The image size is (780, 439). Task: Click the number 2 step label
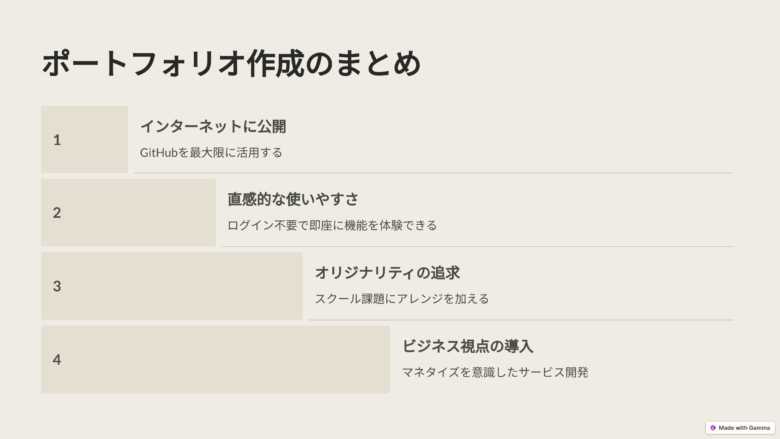(x=57, y=213)
